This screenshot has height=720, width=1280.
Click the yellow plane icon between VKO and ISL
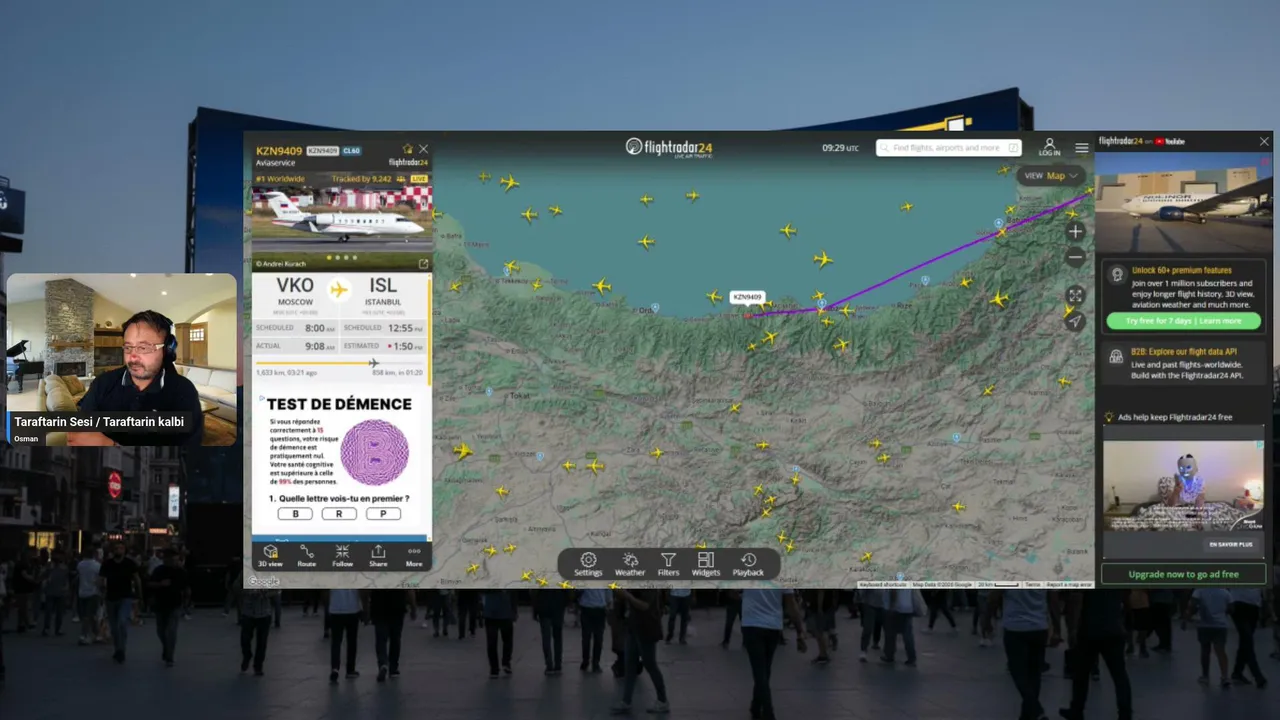pyautogui.click(x=339, y=290)
